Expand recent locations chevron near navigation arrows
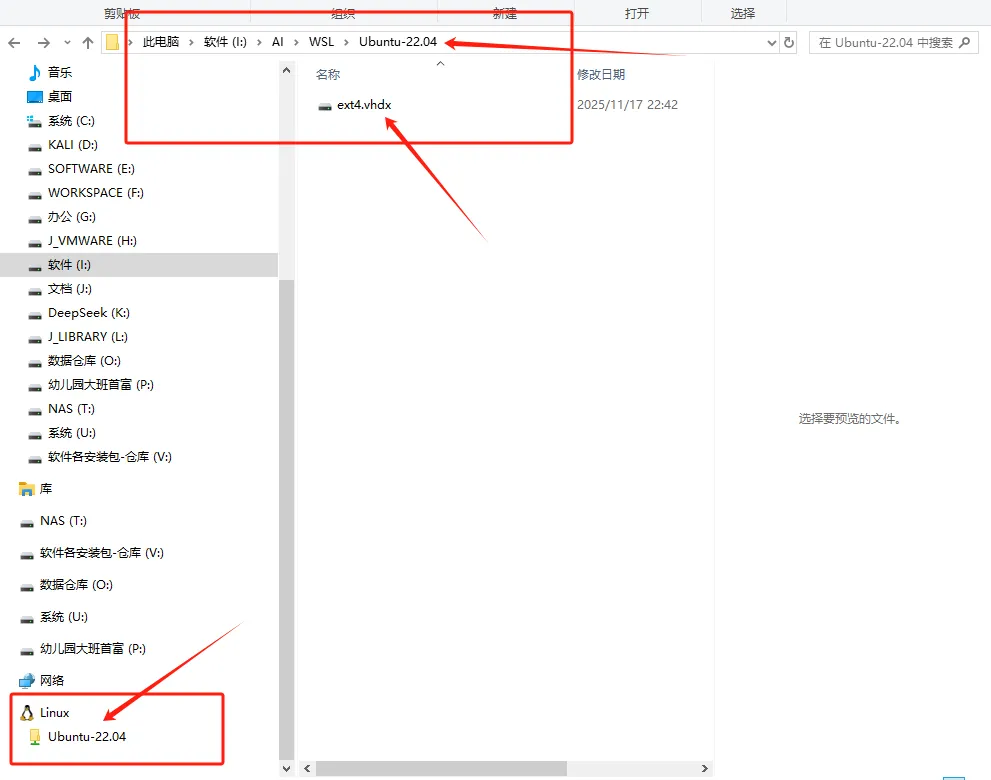The height and width of the screenshot is (780, 991). (x=65, y=42)
